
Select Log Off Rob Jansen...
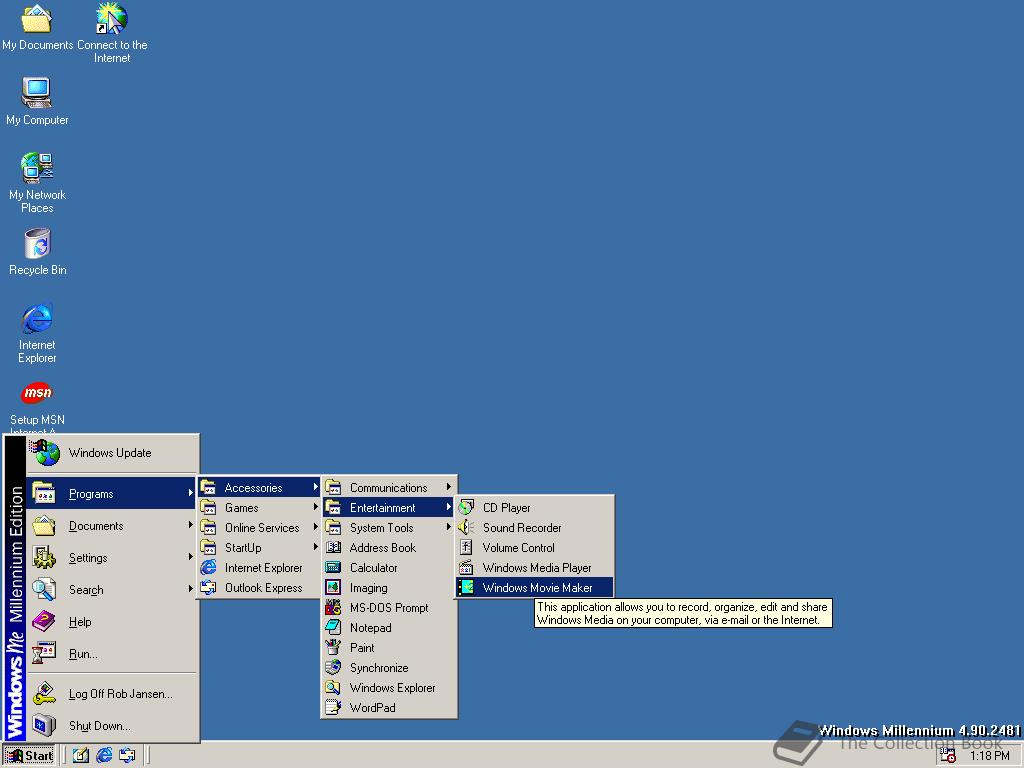[112, 694]
